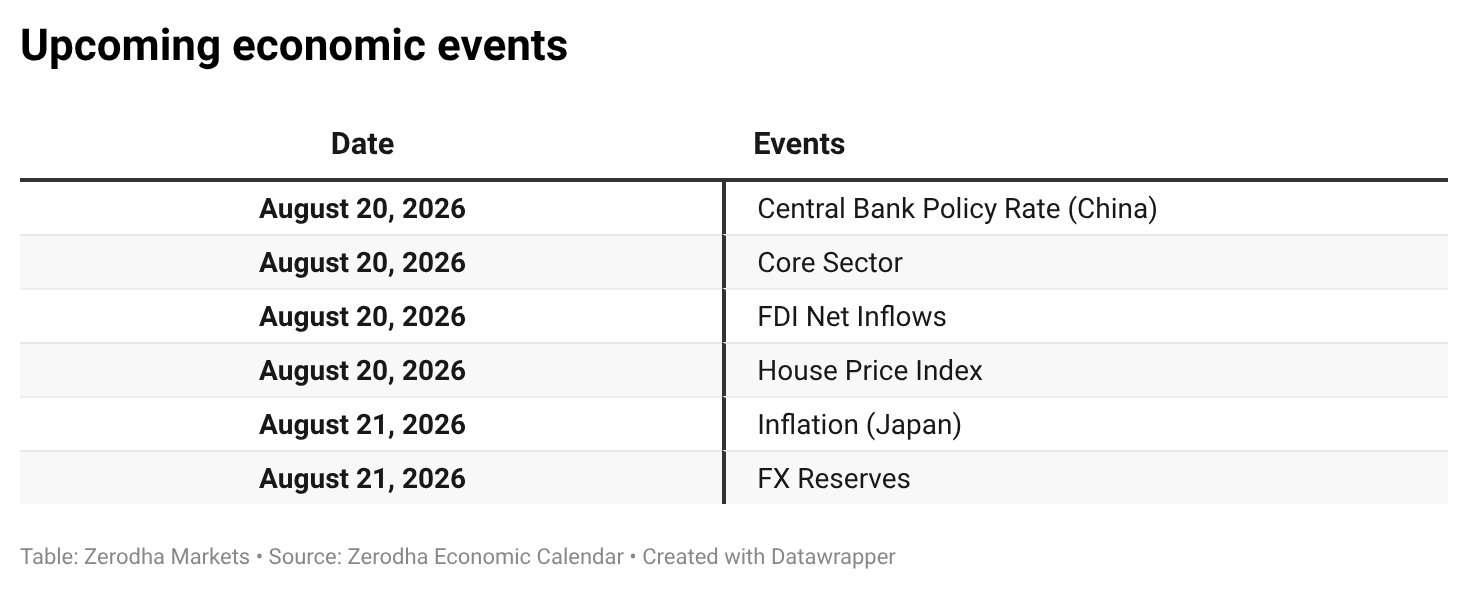Image resolution: width=1468 pixels, height=590 pixels.
Task: Click the date beside FDI Net Inflows
Action: pos(362,316)
